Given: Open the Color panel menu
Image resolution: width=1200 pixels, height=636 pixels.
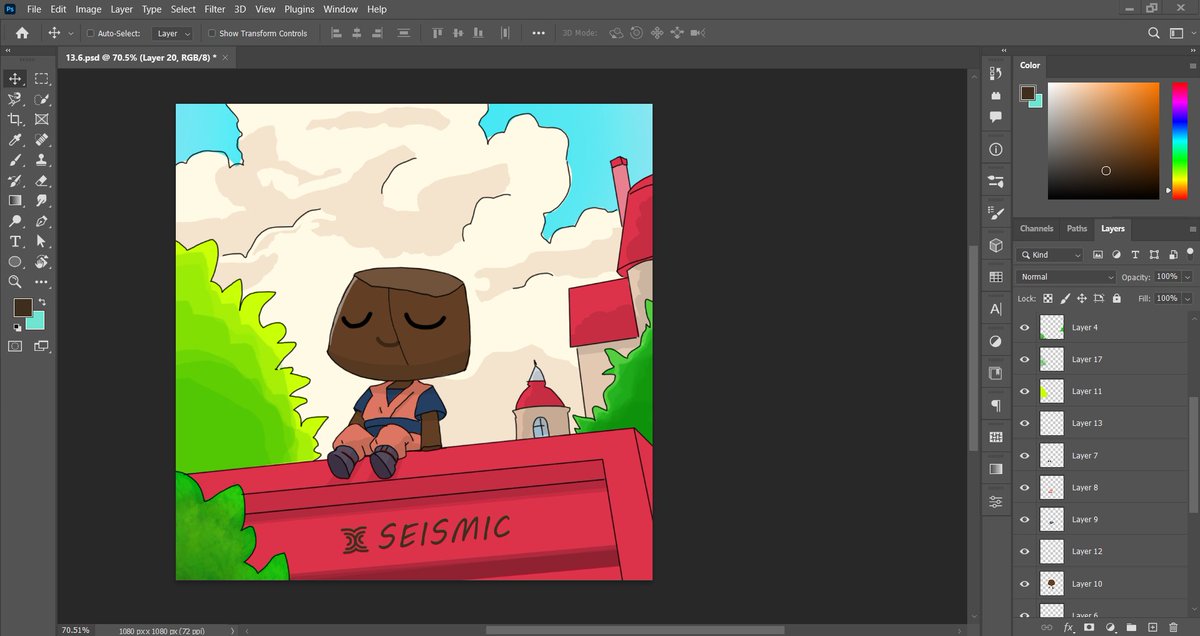Looking at the screenshot, I should 1192,65.
